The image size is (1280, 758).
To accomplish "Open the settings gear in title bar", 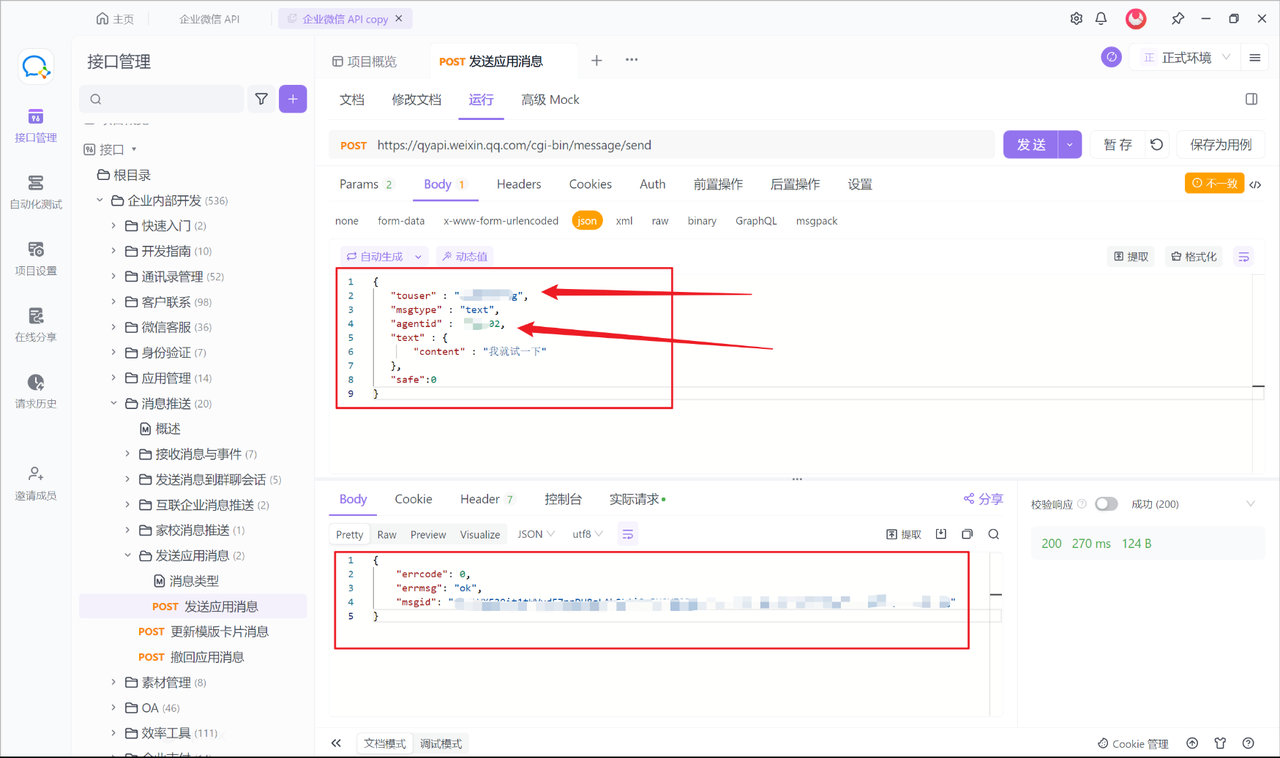I will point(1076,19).
